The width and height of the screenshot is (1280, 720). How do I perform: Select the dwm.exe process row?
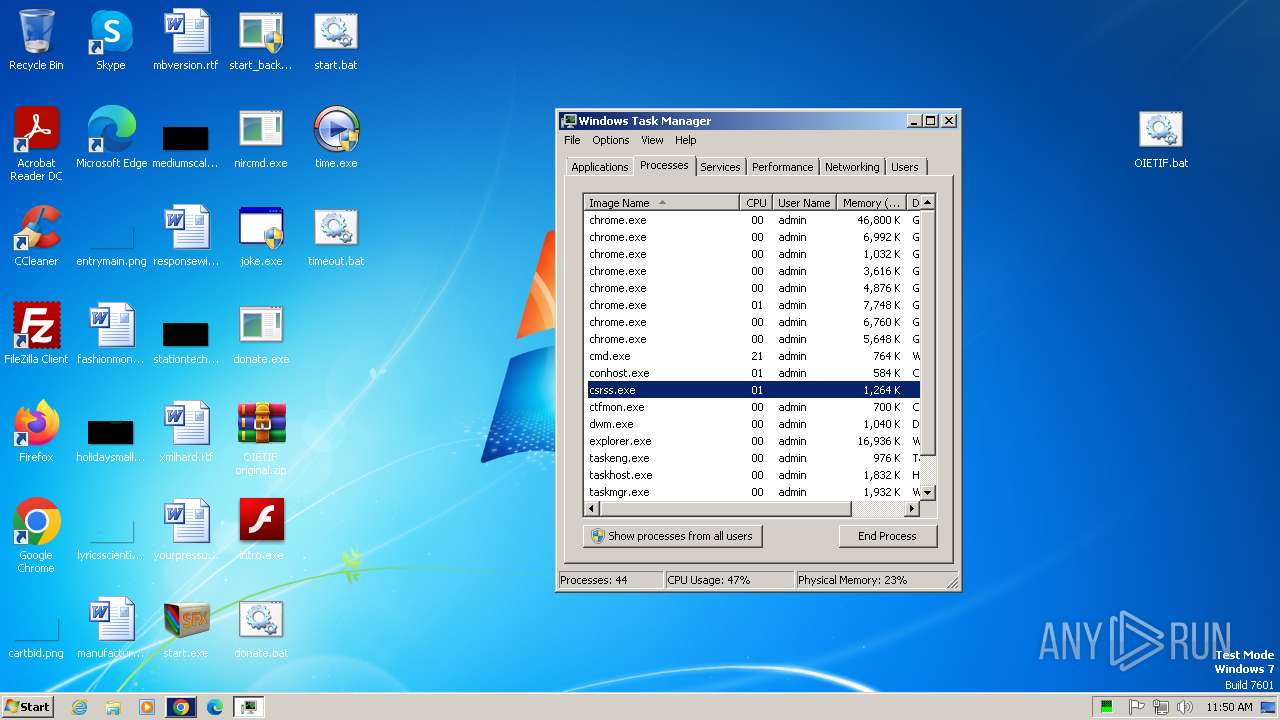752,424
